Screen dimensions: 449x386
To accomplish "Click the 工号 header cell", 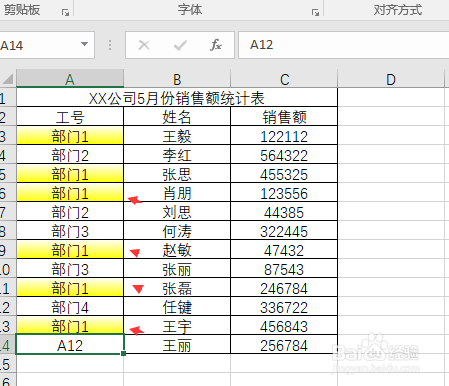I will tap(70, 117).
